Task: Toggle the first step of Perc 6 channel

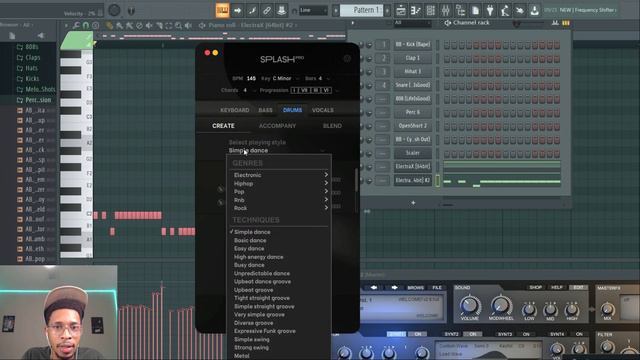Action: pos(447,112)
